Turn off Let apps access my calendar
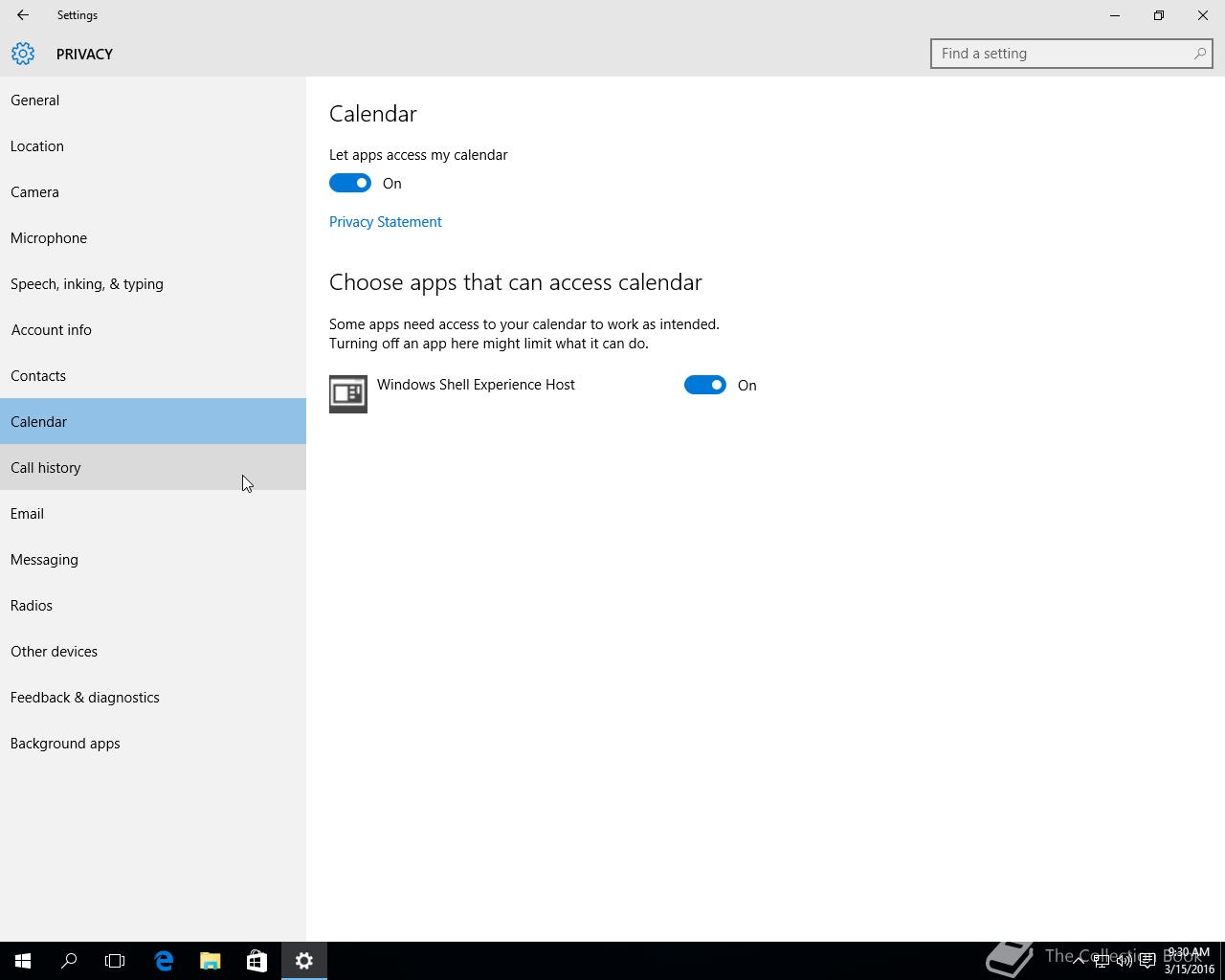The width and height of the screenshot is (1225, 980). (350, 183)
